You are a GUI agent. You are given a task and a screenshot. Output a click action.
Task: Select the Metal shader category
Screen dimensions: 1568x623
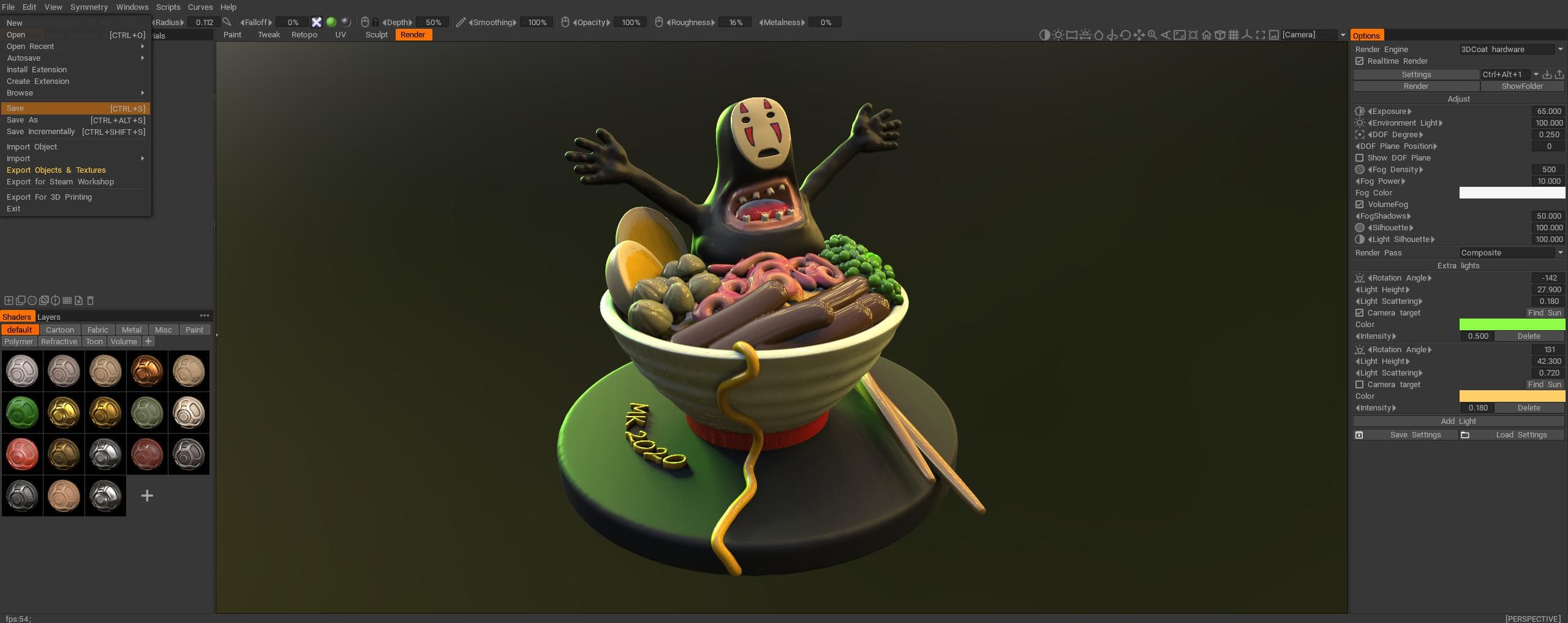(x=131, y=330)
